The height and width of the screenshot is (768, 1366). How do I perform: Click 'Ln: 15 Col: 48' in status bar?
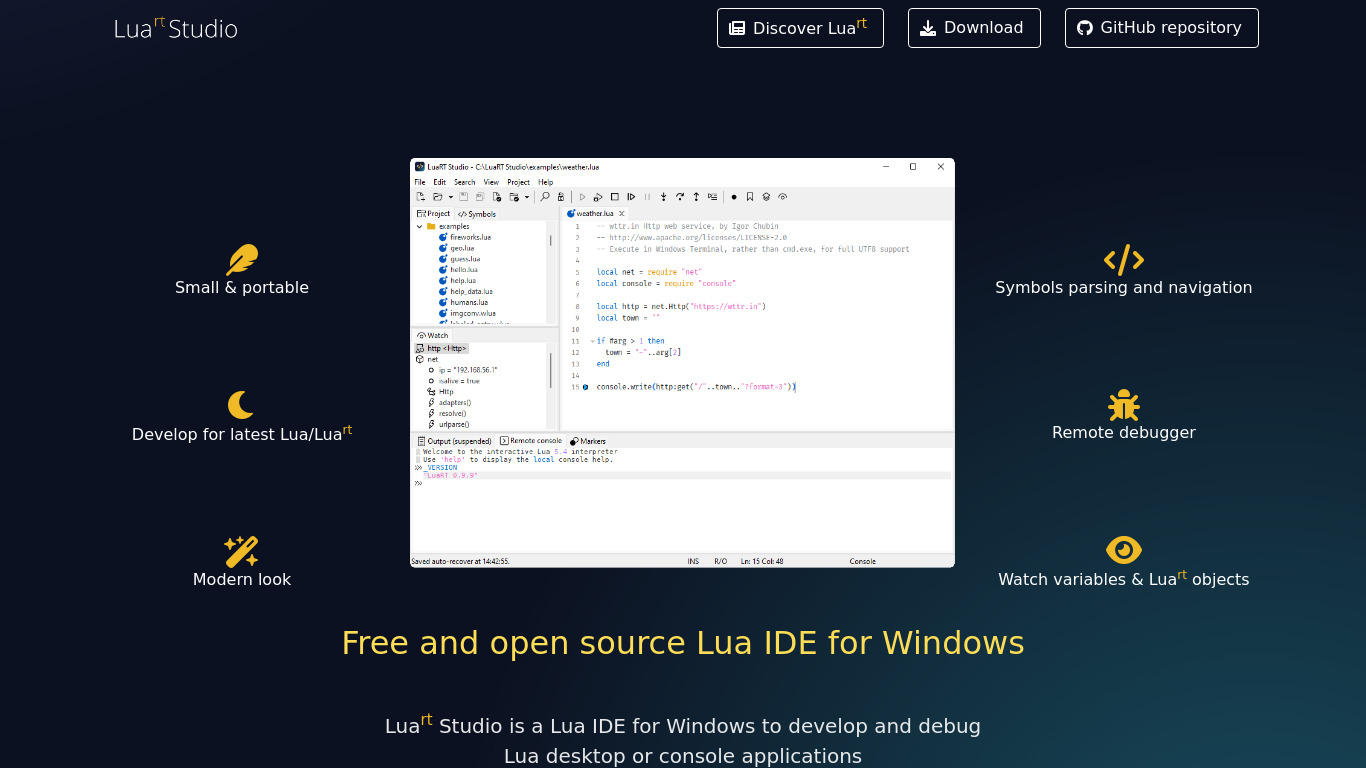point(762,562)
